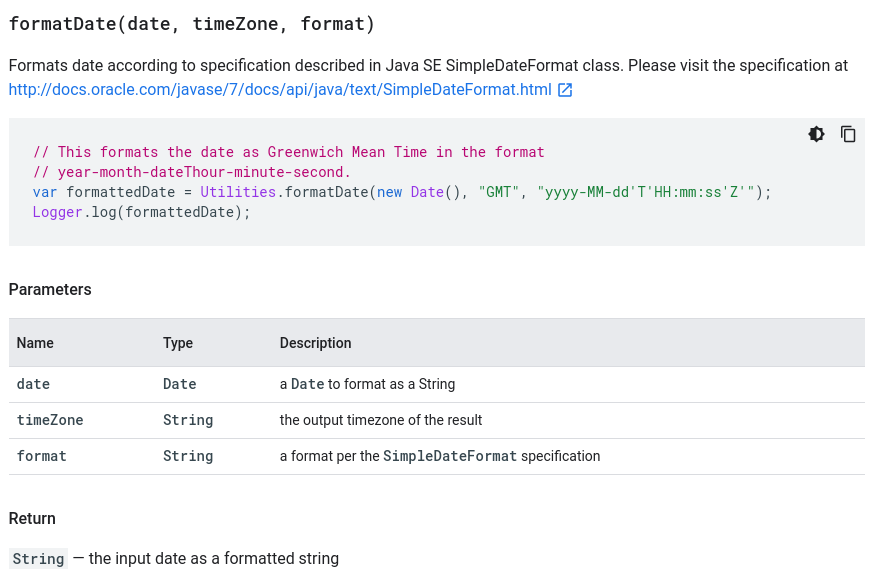The height and width of the screenshot is (579, 874).
Task: Click the "GMT" string in code
Action: 499,192
